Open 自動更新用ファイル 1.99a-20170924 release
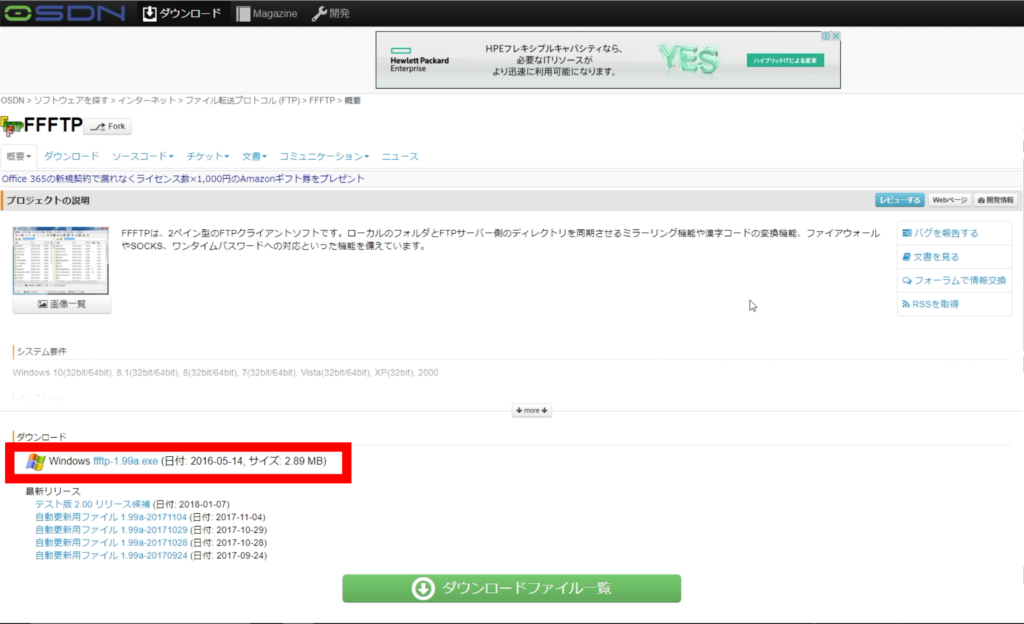1024x624 pixels. click(x=111, y=555)
